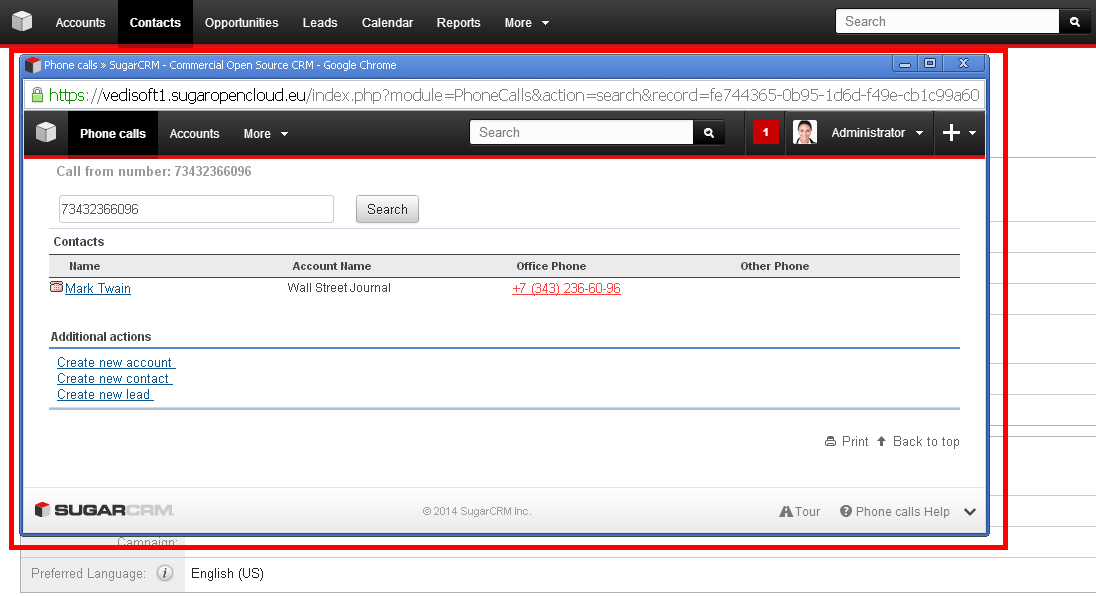Screen dimensions: 1096x596
Task: Select the Phone calls tab in popup
Action: tap(113, 133)
